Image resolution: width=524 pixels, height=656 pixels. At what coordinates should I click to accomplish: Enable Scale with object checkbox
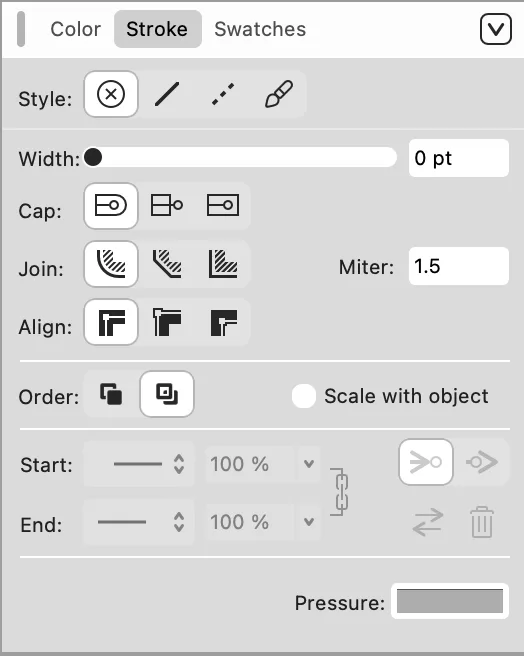tap(304, 396)
